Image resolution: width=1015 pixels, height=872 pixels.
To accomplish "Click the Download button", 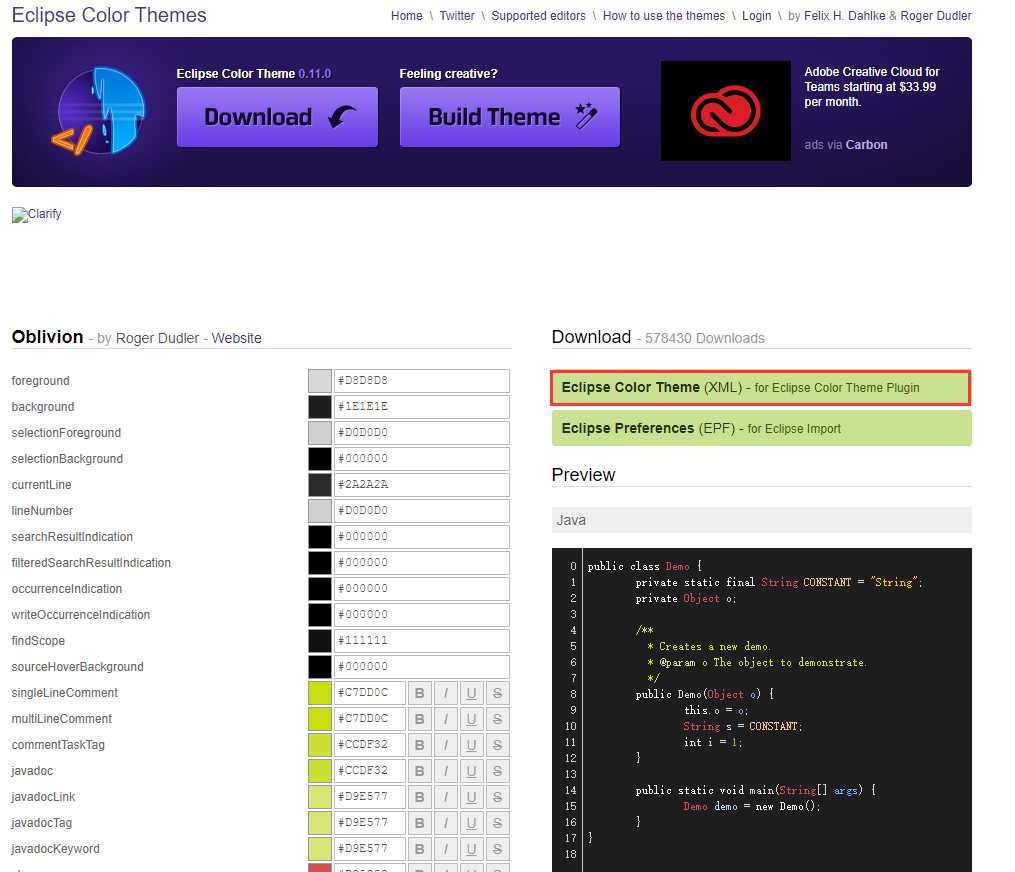I will 277,117.
